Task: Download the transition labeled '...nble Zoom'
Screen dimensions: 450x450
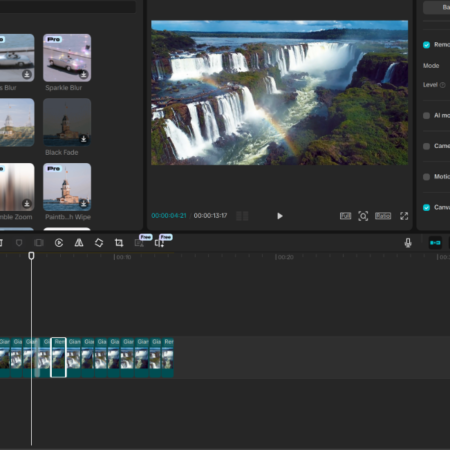Action: click(27, 203)
